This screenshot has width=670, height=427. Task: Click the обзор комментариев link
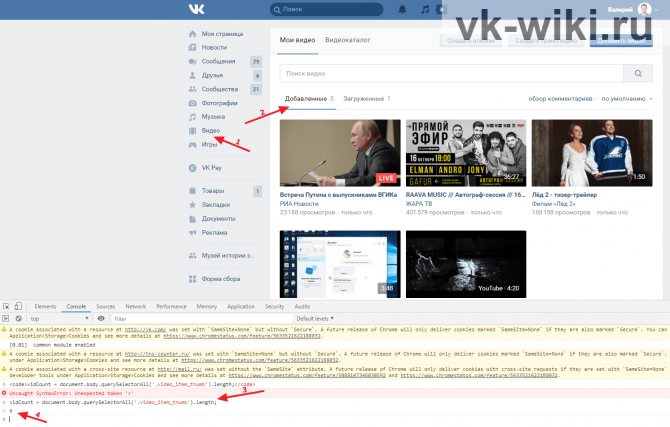click(560, 99)
